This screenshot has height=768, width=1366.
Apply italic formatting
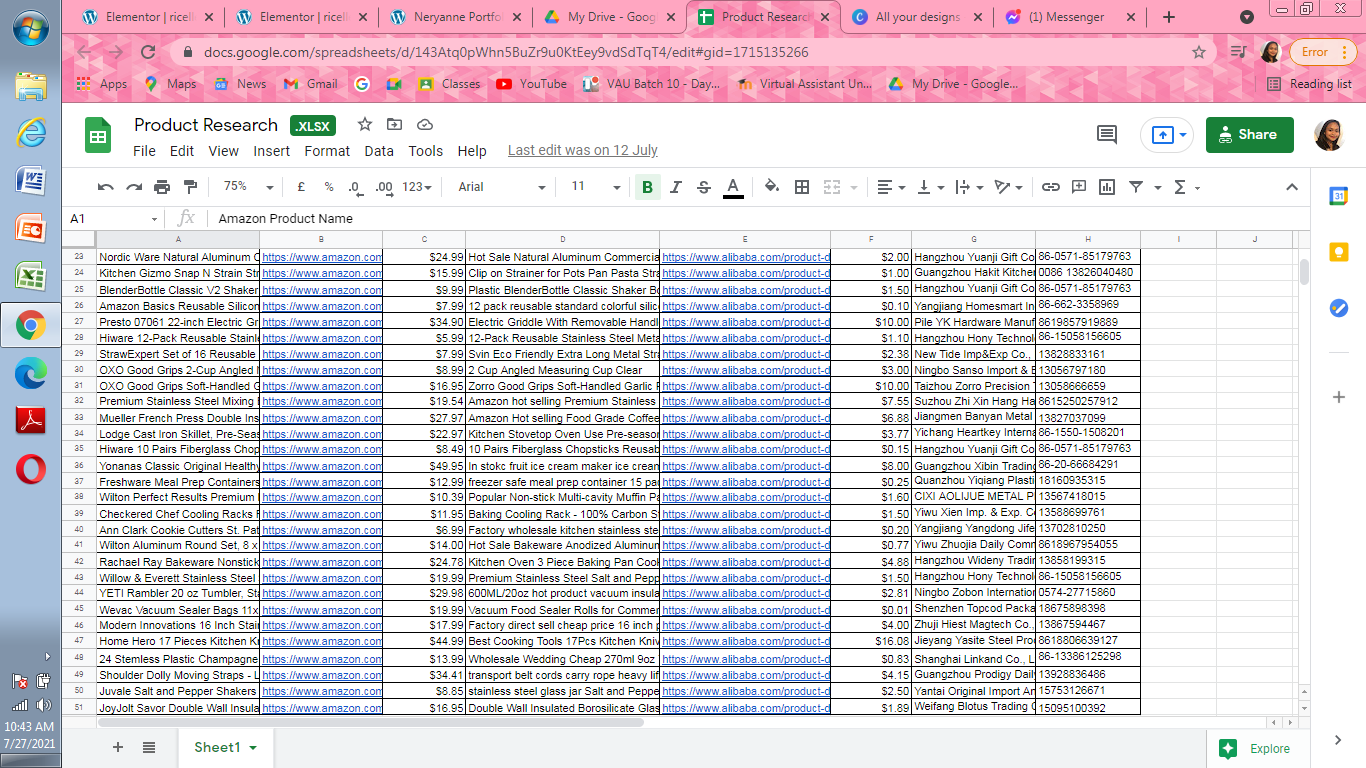click(x=675, y=187)
